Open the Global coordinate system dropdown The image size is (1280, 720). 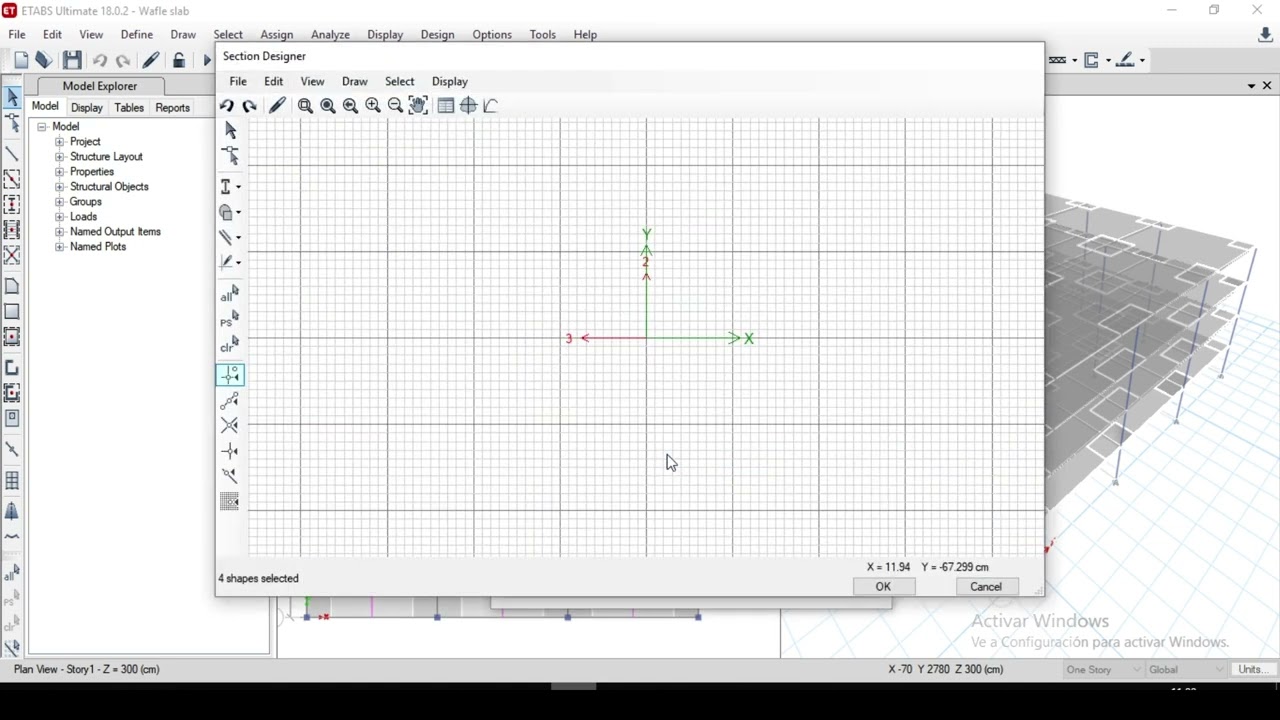pos(1186,669)
